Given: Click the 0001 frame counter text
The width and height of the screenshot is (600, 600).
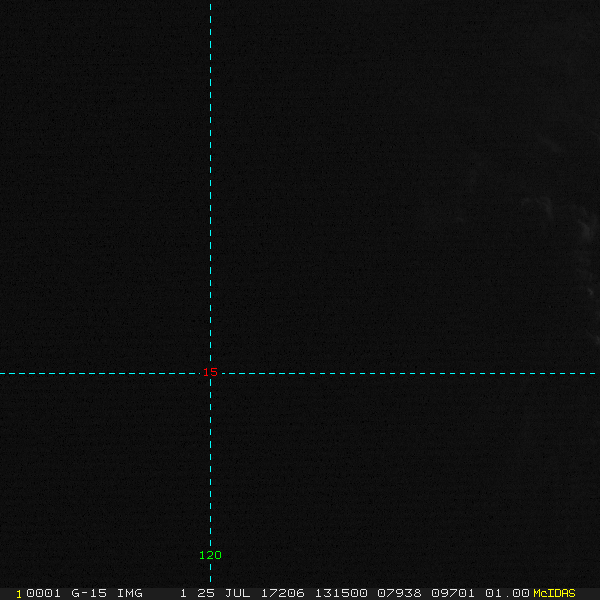Looking at the screenshot, I should pyautogui.click(x=43, y=593).
